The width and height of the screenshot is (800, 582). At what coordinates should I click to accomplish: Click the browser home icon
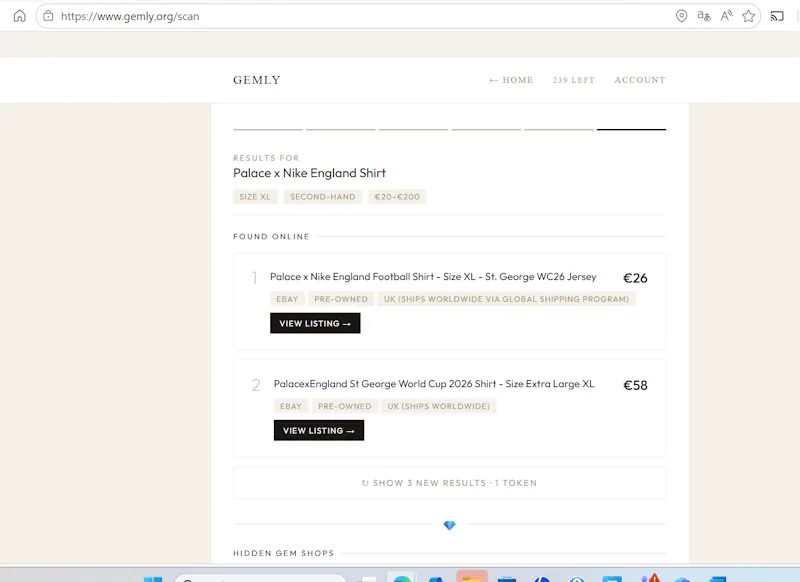pyautogui.click(x=19, y=16)
